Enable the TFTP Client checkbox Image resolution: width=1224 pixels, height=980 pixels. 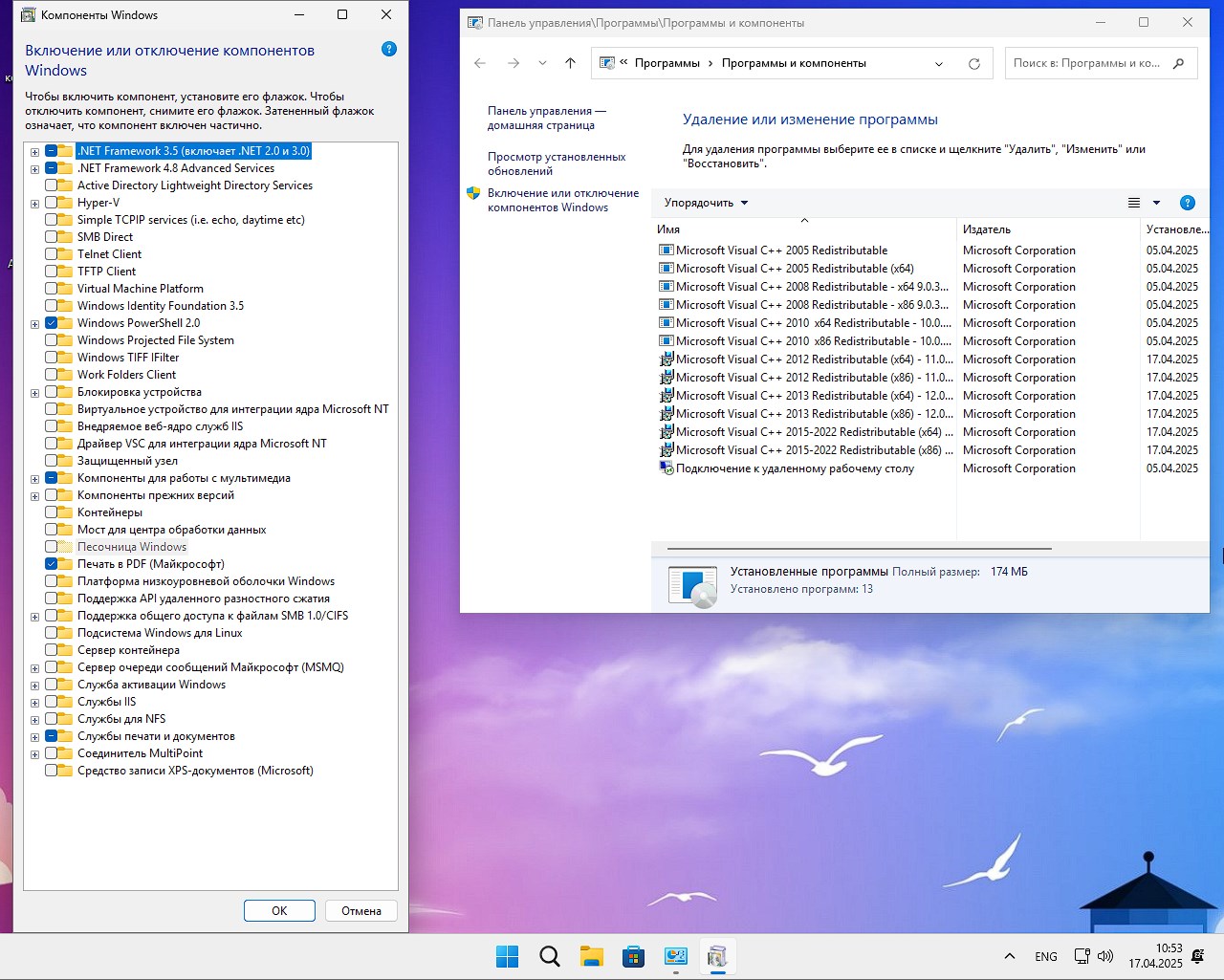[x=51, y=272]
